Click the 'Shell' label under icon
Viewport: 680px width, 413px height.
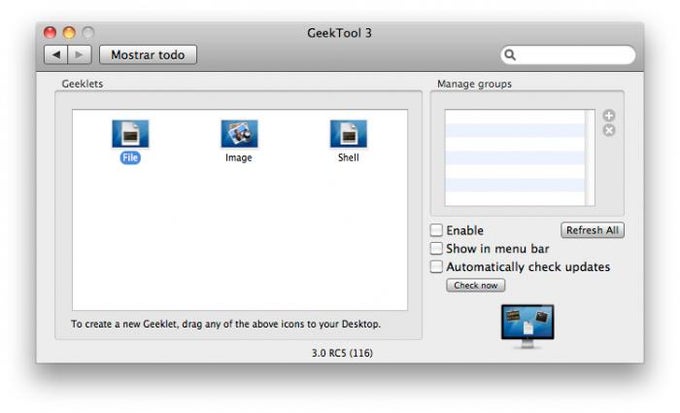[x=348, y=157]
